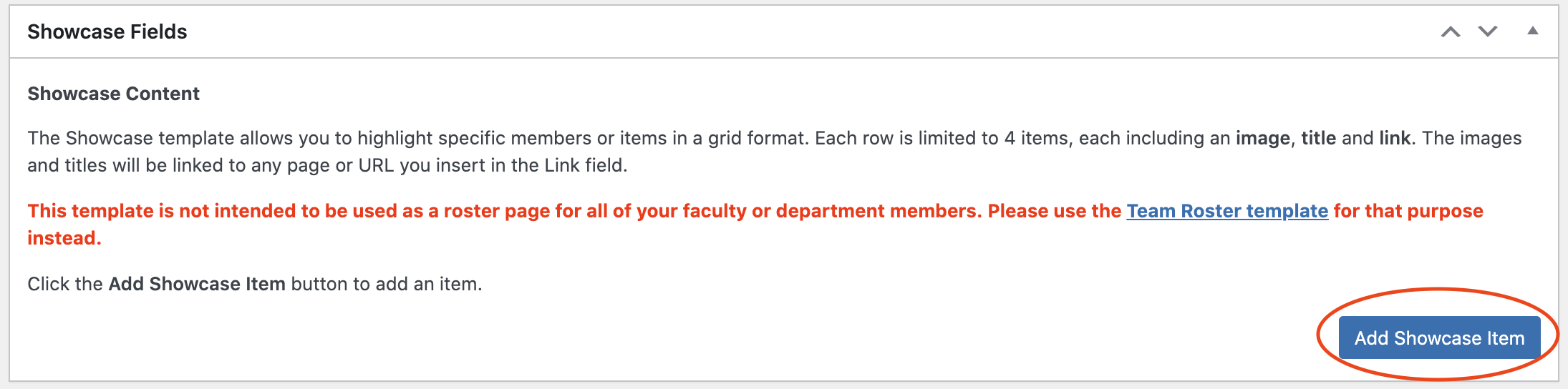Click "The Showcase template allows" sentence start
1568x389 pixels.
click(x=129, y=138)
